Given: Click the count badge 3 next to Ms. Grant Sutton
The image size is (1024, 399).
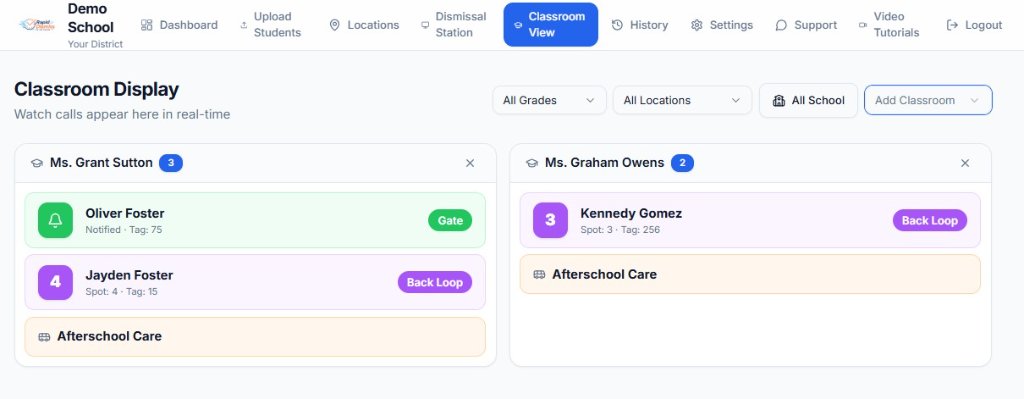Looking at the screenshot, I should point(171,163).
